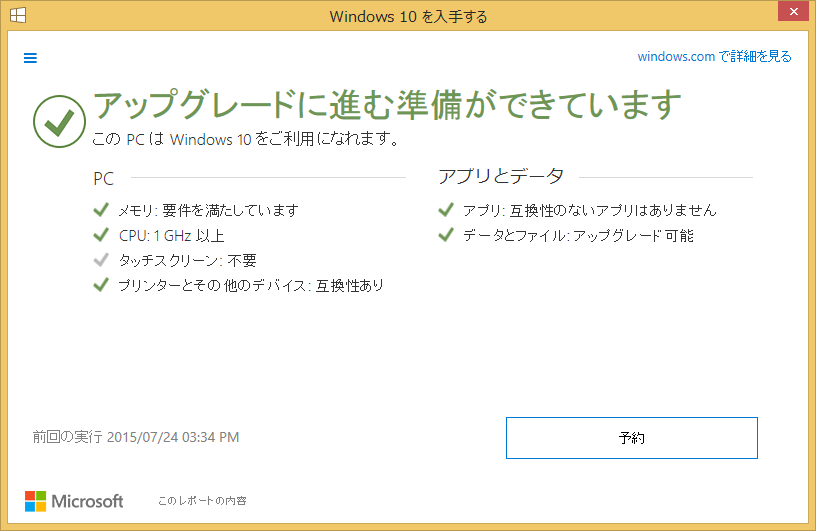This screenshot has height=531, width=816.
Task: Click the checkmark next to プリンターとその他のデバイス
Action: pos(100,285)
